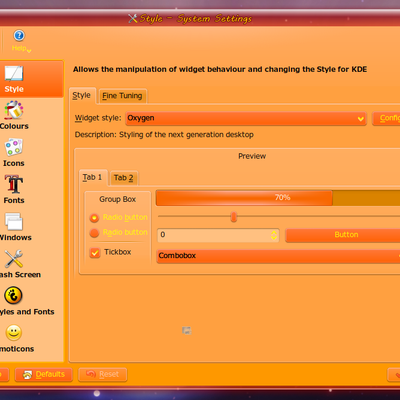The width and height of the screenshot is (400, 400).
Task: Click the preview Button
Action: tap(343, 235)
